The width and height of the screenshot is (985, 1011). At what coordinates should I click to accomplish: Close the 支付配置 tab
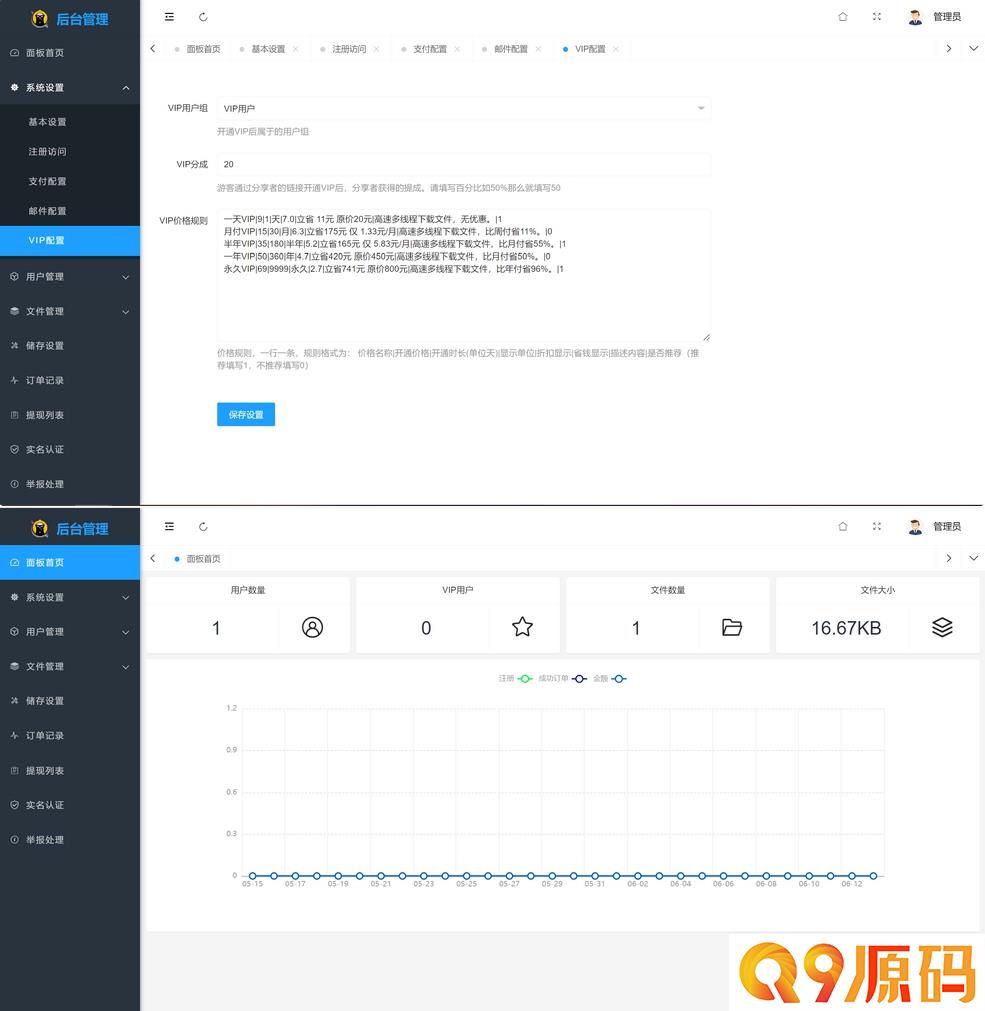tap(457, 49)
